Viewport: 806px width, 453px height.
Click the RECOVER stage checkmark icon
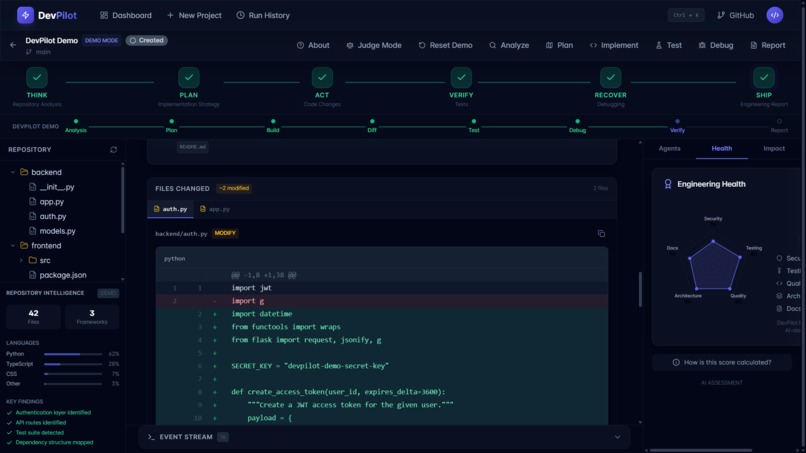point(610,78)
